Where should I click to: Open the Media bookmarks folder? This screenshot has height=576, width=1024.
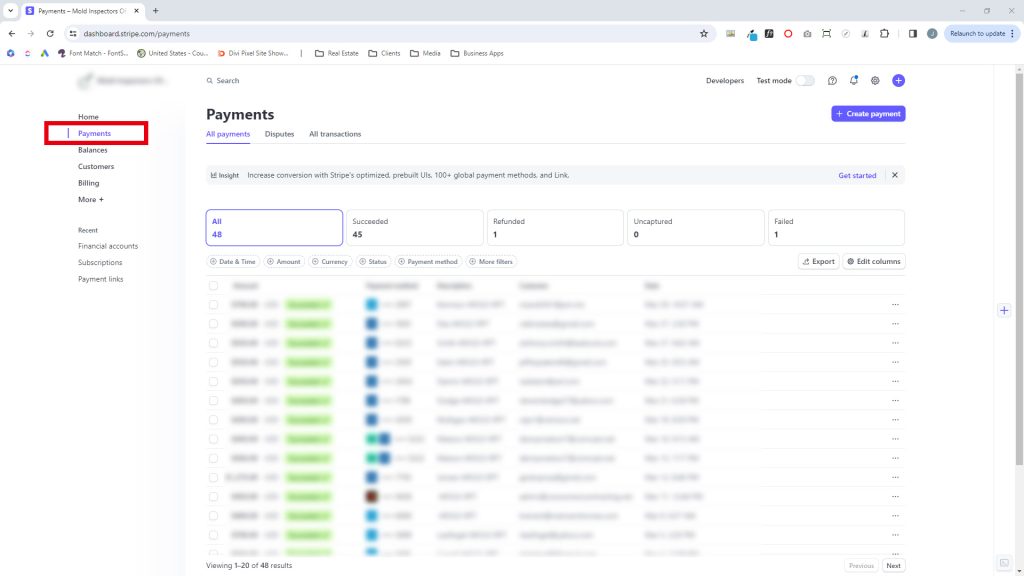tap(425, 53)
